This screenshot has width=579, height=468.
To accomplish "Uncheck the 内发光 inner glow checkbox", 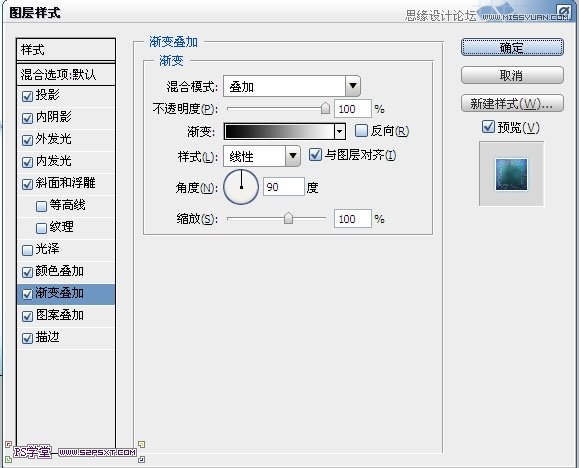I will click(x=27, y=162).
